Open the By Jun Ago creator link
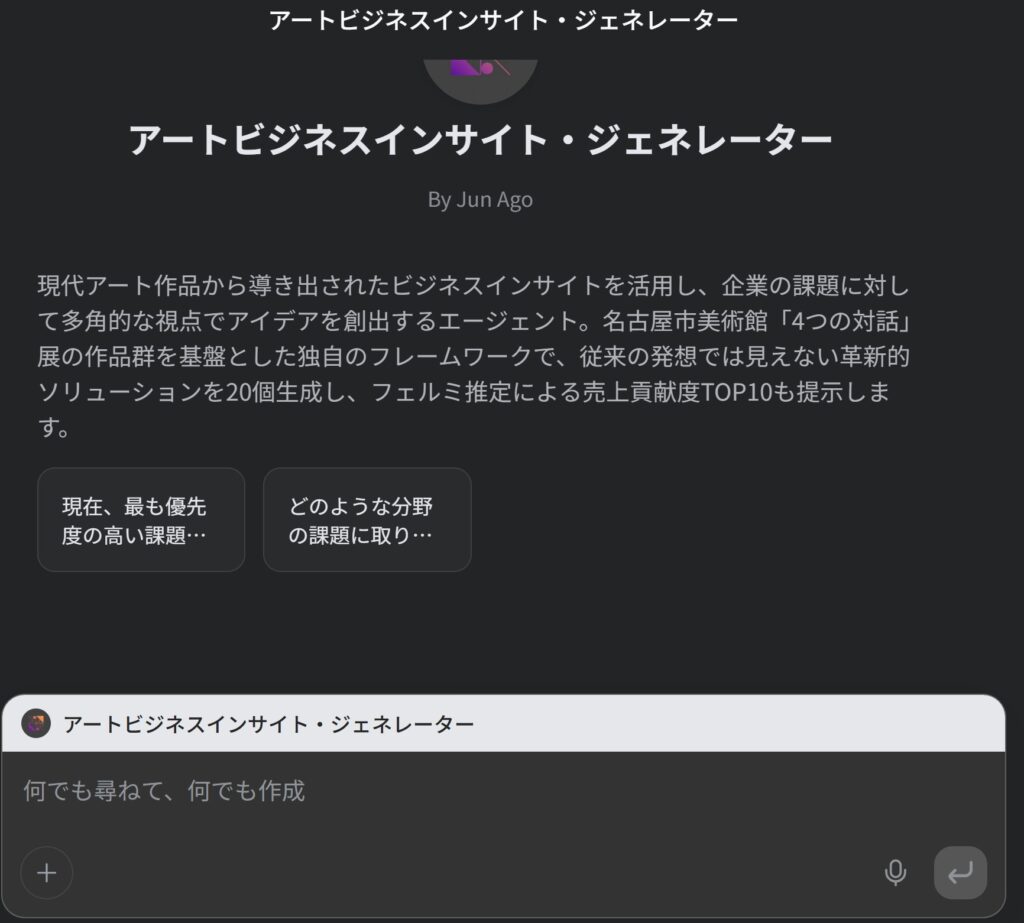Image resolution: width=1024 pixels, height=923 pixels. click(x=482, y=199)
